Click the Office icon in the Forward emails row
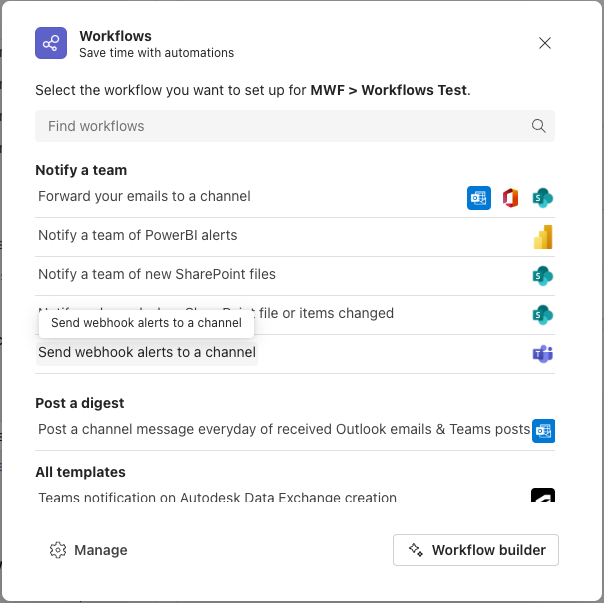The image size is (604, 603). (511, 198)
